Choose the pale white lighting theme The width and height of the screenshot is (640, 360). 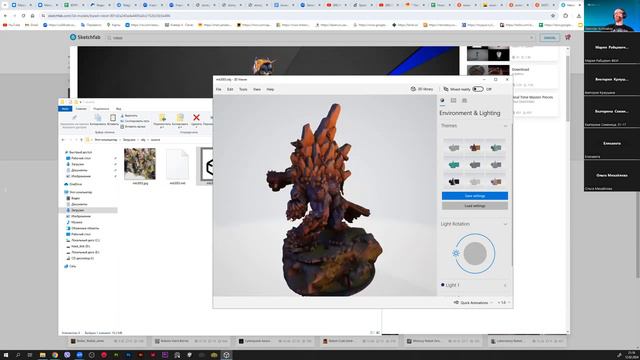tap(475, 182)
